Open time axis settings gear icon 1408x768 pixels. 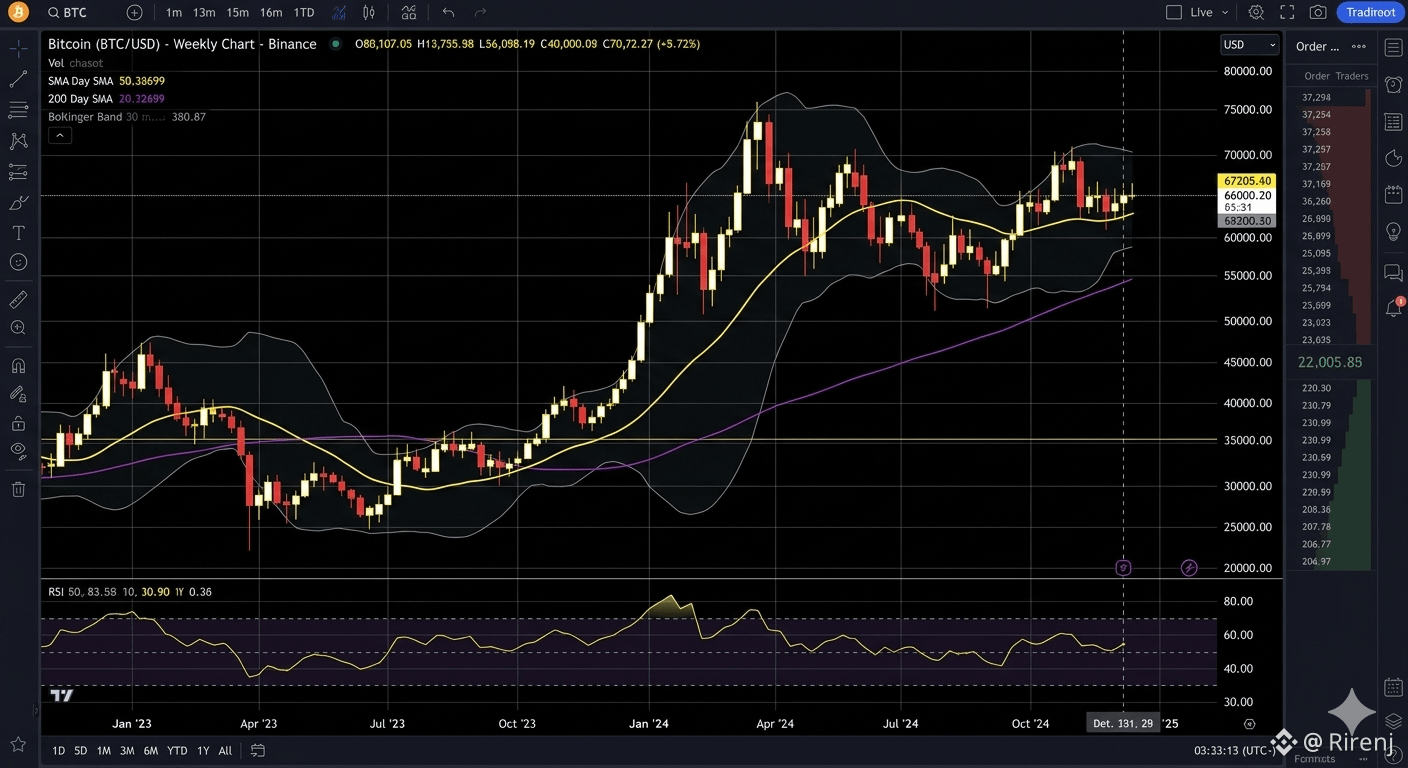[x=1249, y=724]
